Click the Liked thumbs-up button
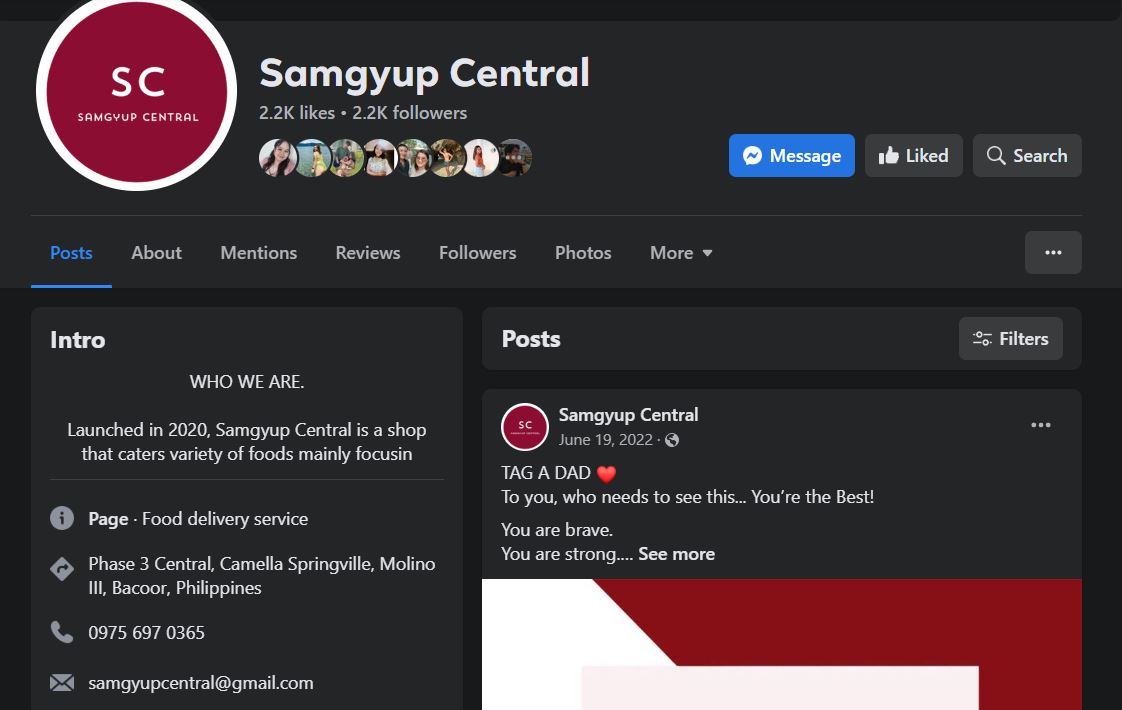This screenshot has height=710, width=1122. [x=914, y=155]
